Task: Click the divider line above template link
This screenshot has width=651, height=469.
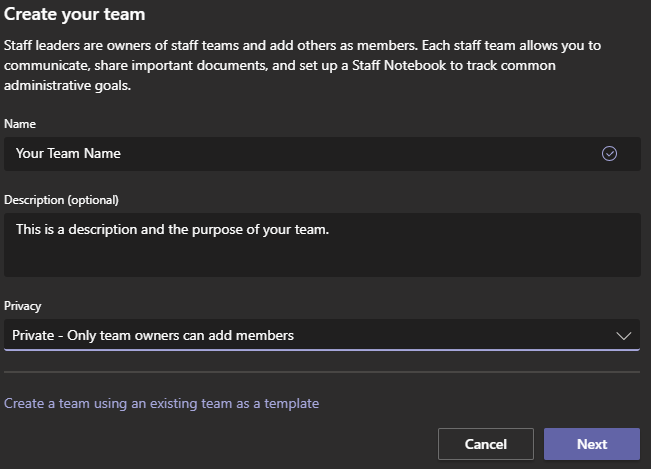Action: pos(321,372)
